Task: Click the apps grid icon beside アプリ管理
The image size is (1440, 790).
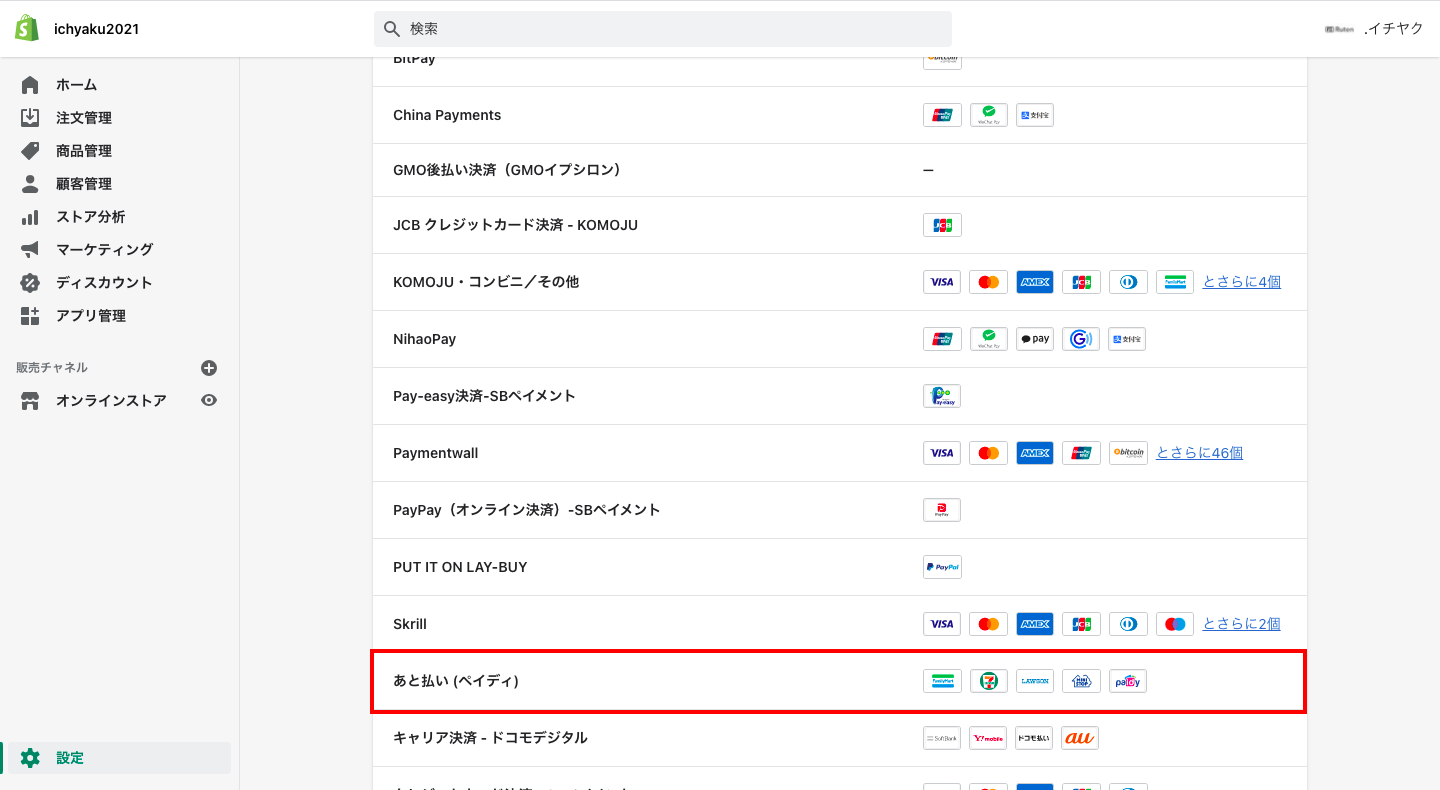Action: [30, 316]
